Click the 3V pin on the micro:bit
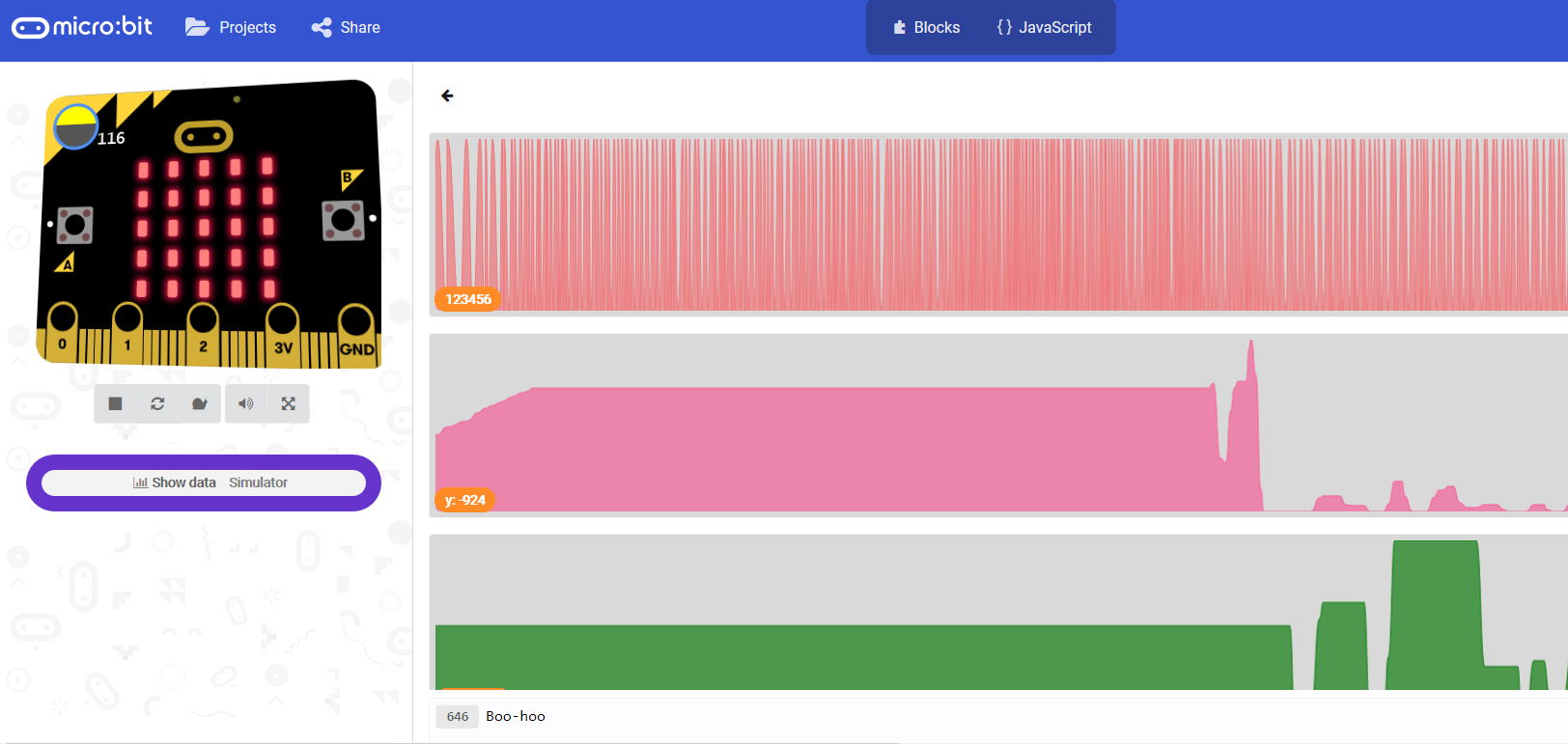The image size is (1568, 744). (283, 336)
